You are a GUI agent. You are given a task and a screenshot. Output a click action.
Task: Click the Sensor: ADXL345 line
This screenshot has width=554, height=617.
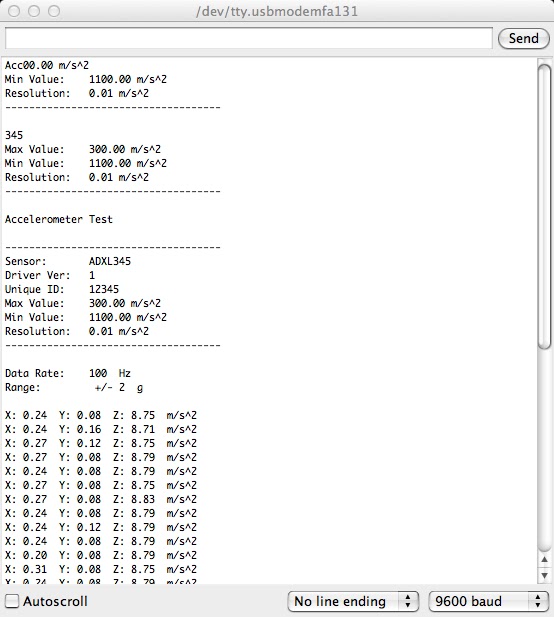coord(68,261)
